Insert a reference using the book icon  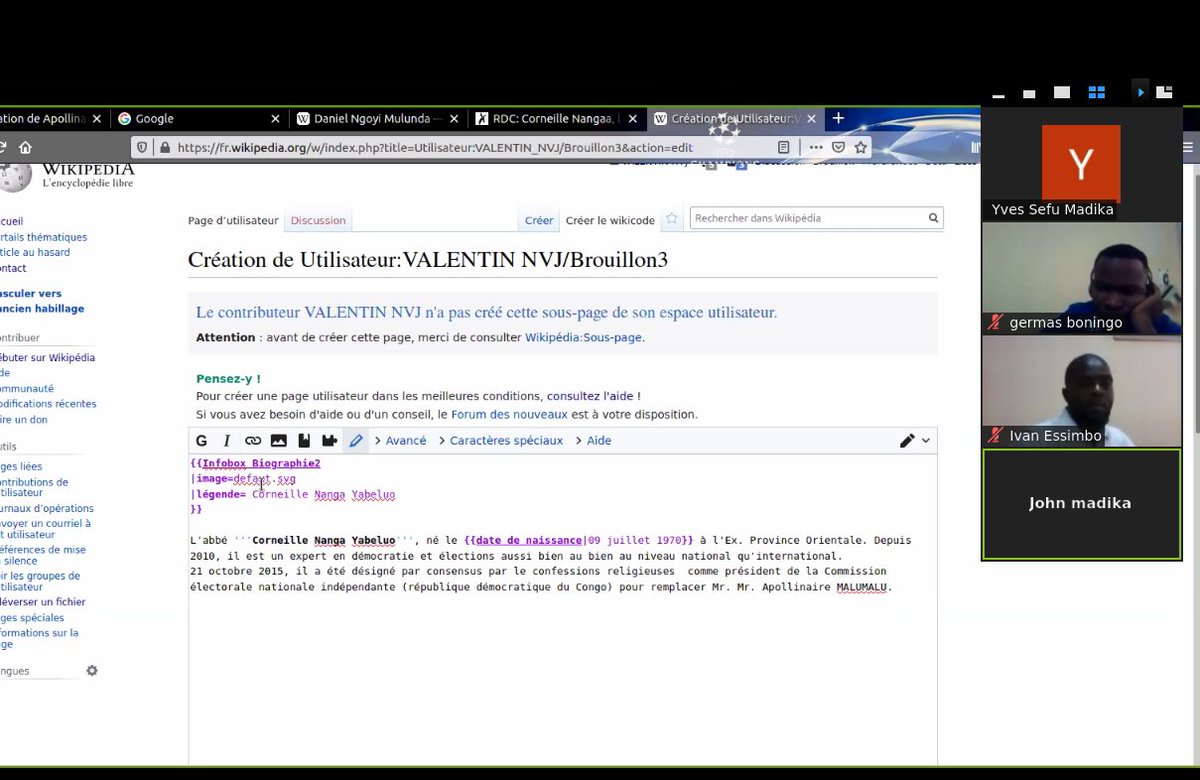coord(304,440)
